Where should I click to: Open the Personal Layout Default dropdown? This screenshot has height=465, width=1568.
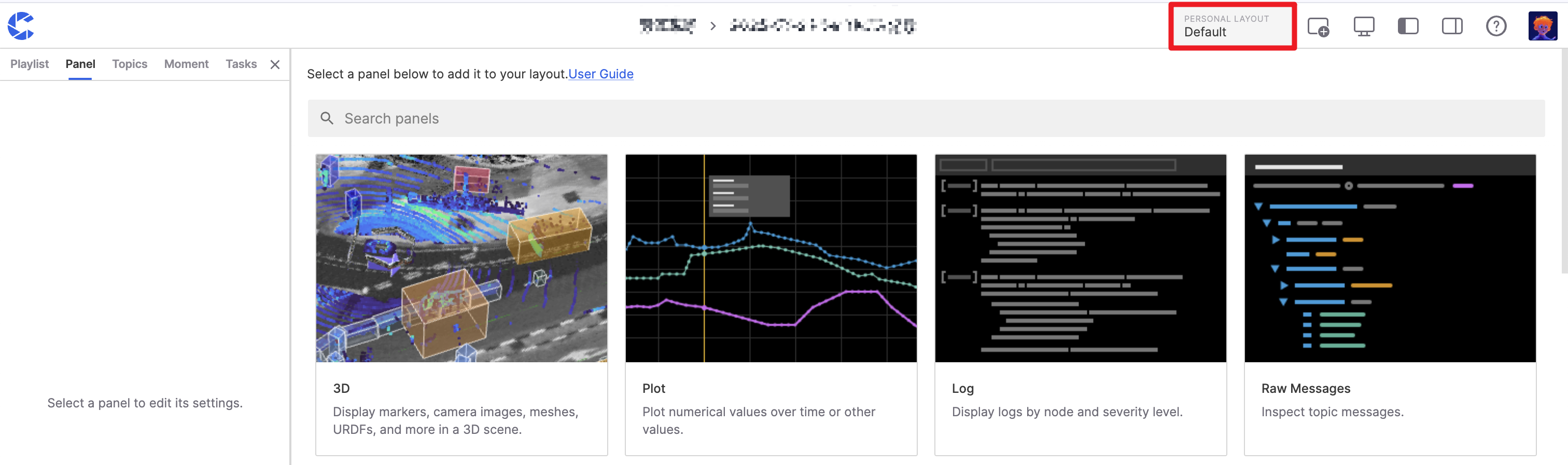point(1232,26)
